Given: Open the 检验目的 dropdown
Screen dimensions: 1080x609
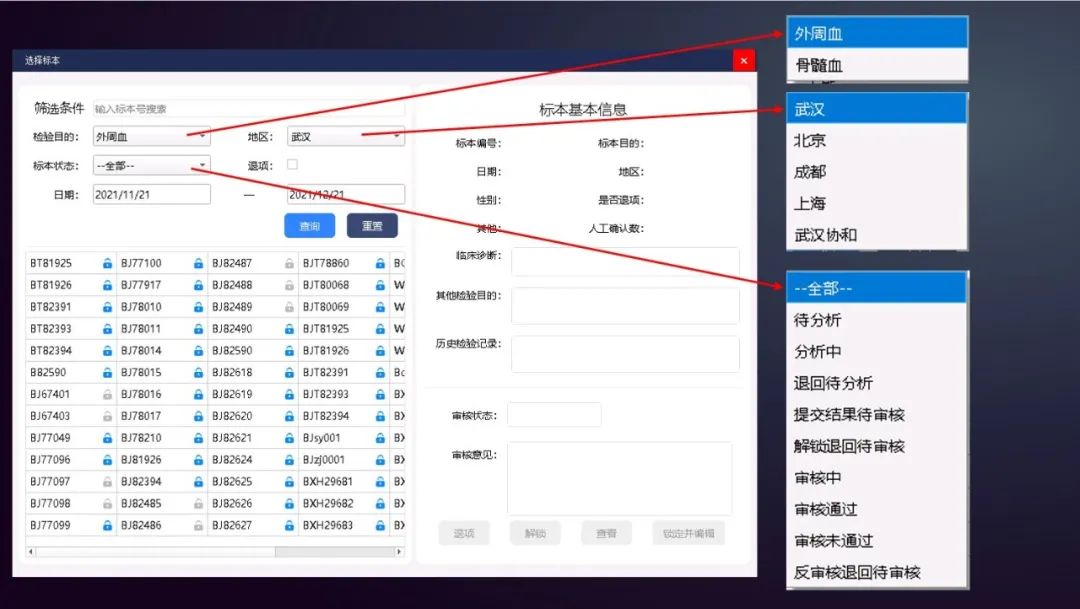Looking at the screenshot, I should 151,136.
